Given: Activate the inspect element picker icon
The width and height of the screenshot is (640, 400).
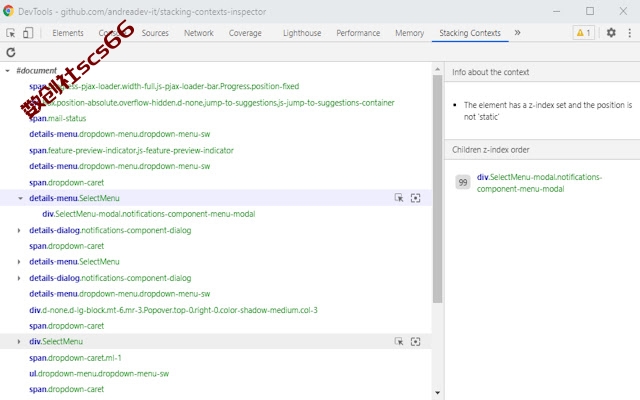Looking at the screenshot, I should (11, 33).
